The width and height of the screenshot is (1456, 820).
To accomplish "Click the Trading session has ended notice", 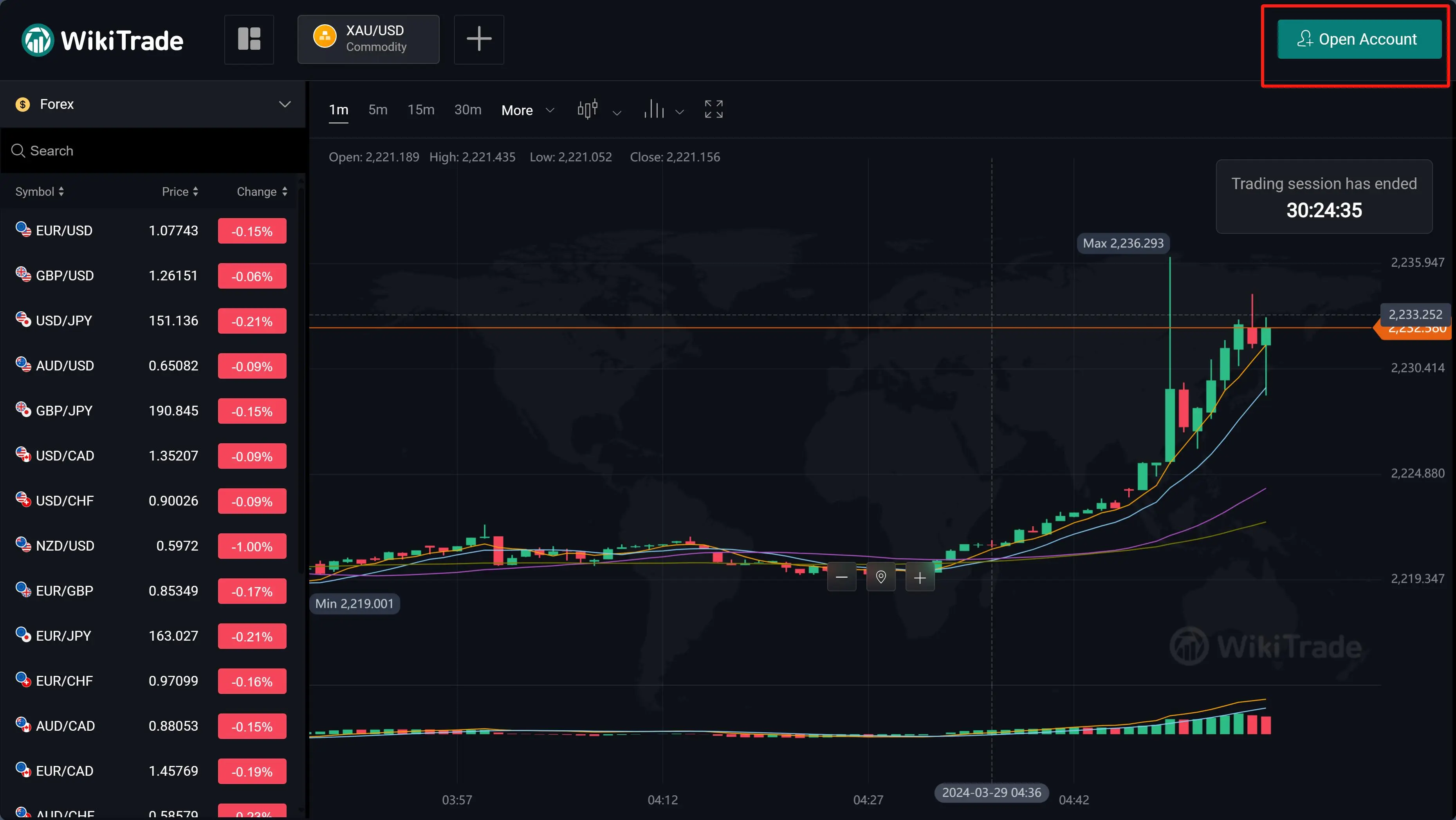I will point(1324,197).
